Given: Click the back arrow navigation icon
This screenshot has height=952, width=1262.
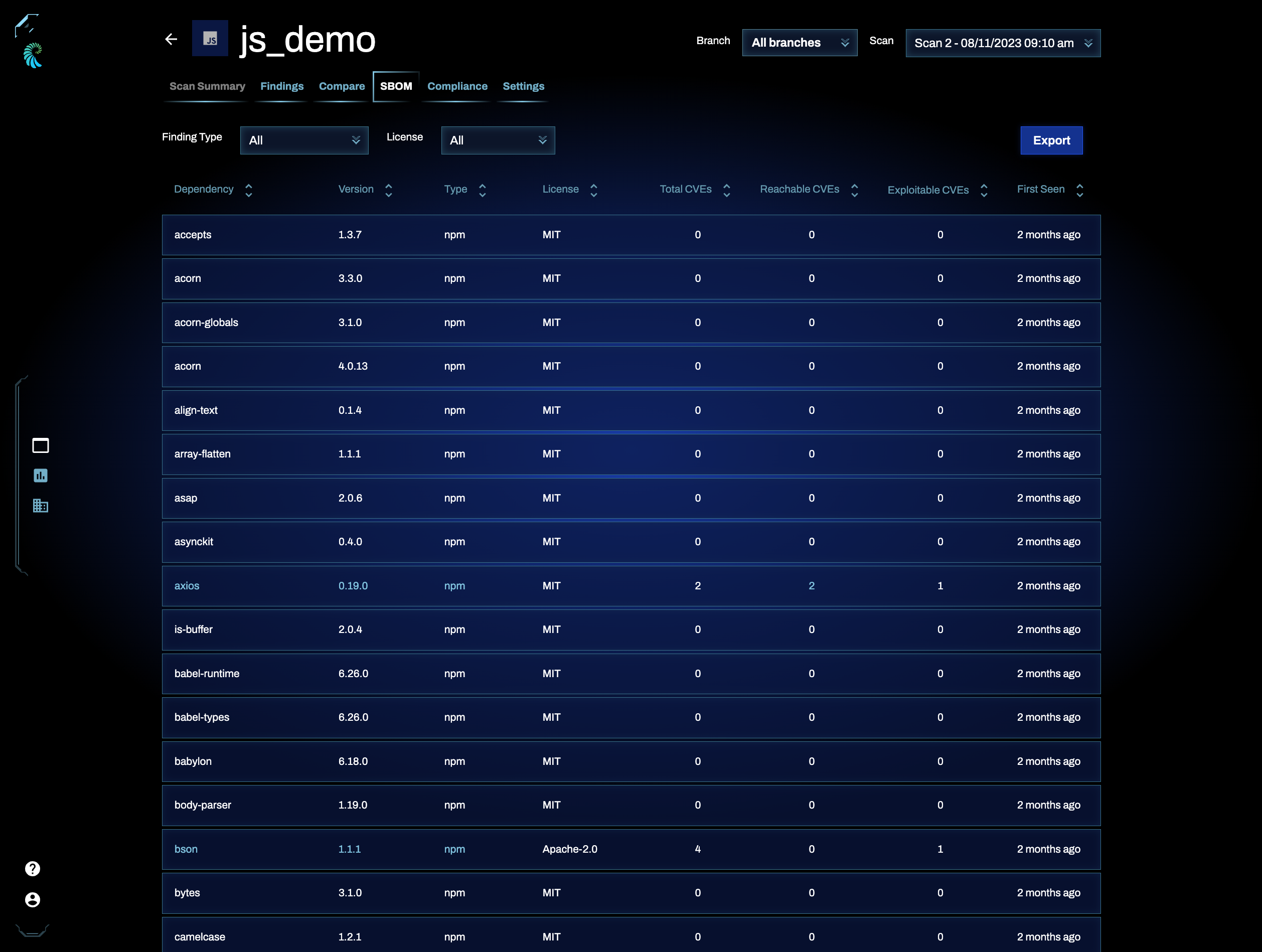Looking at the screenshot, I should click(x=171, y=39).
